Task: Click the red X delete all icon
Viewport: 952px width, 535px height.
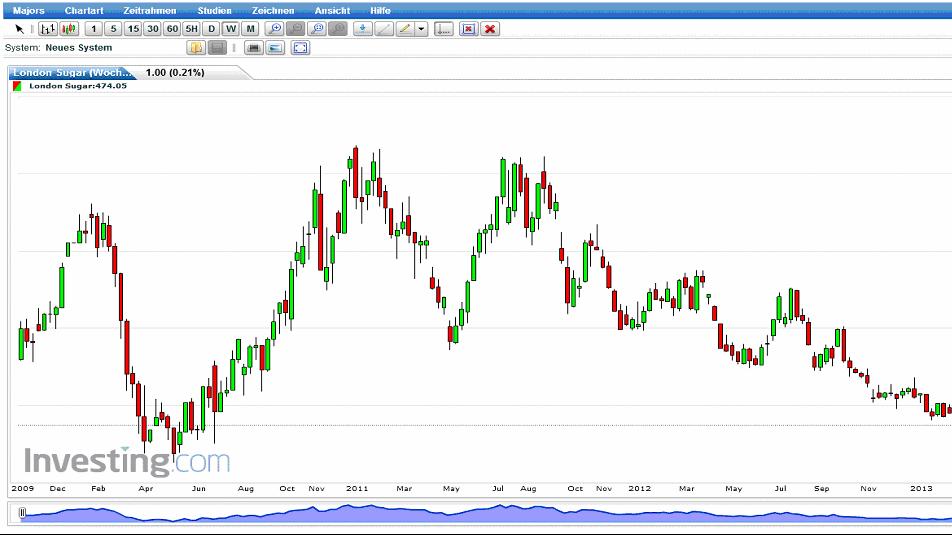Action: (x=490, y=29)
